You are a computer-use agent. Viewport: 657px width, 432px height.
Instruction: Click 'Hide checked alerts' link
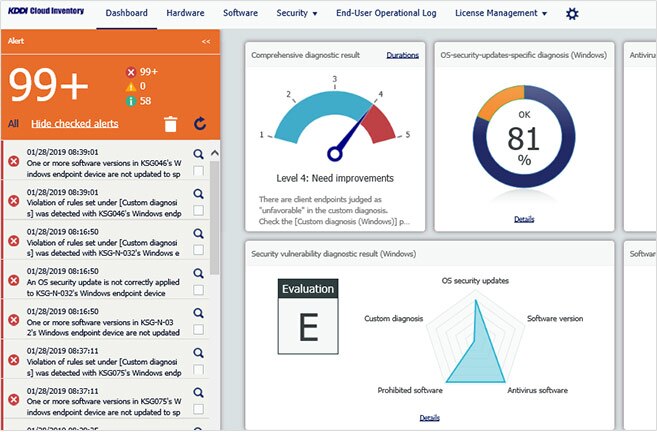pos(75,124)
